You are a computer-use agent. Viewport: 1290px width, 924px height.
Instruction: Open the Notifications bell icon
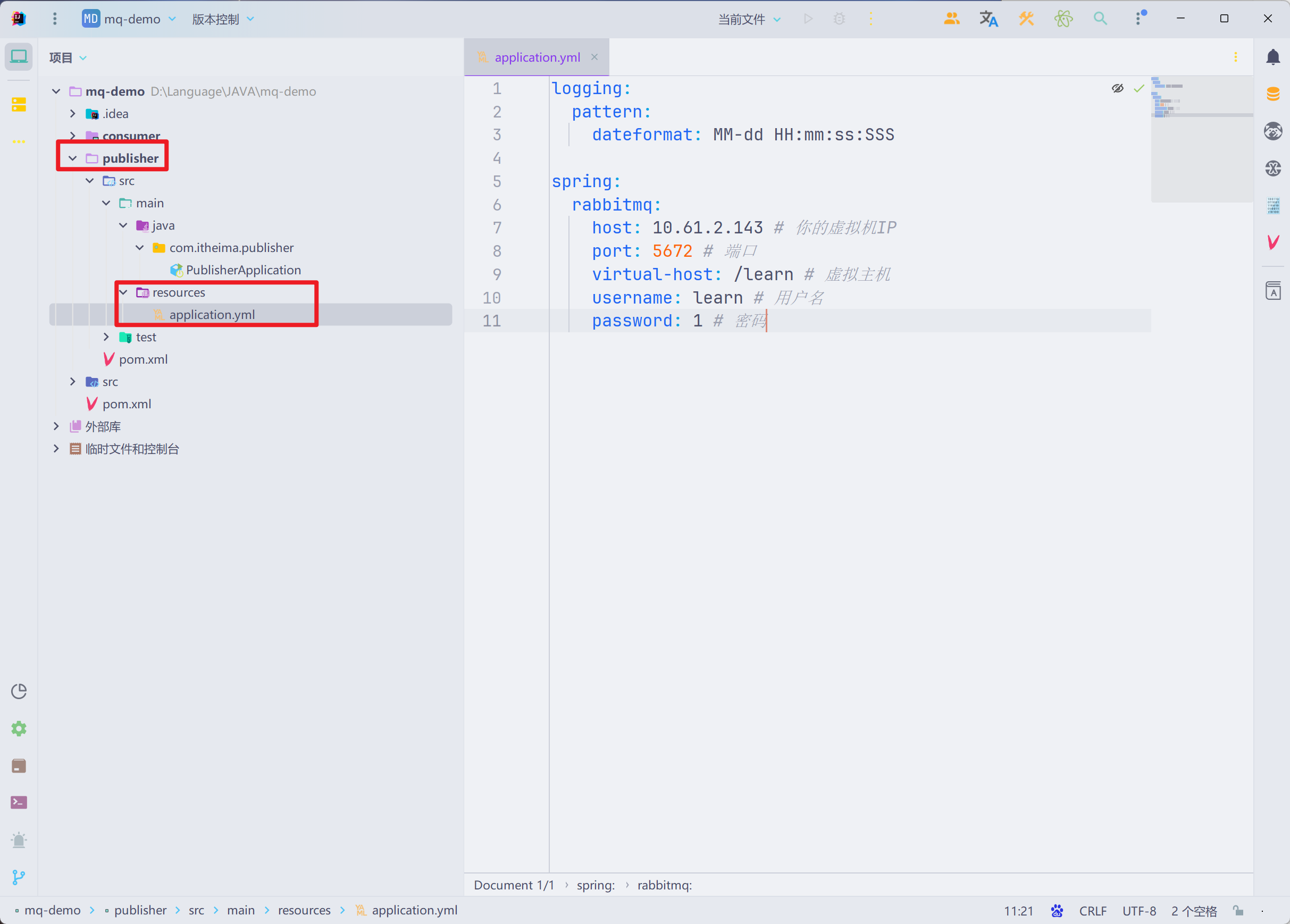tap(1273, 57)
